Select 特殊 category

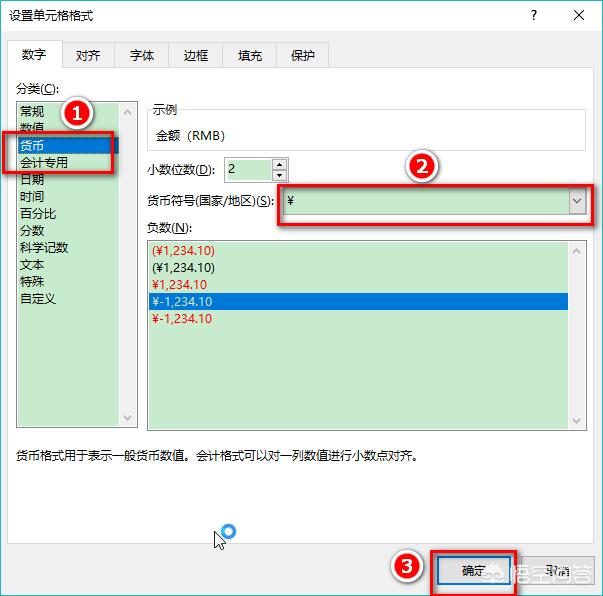point(68,281)
